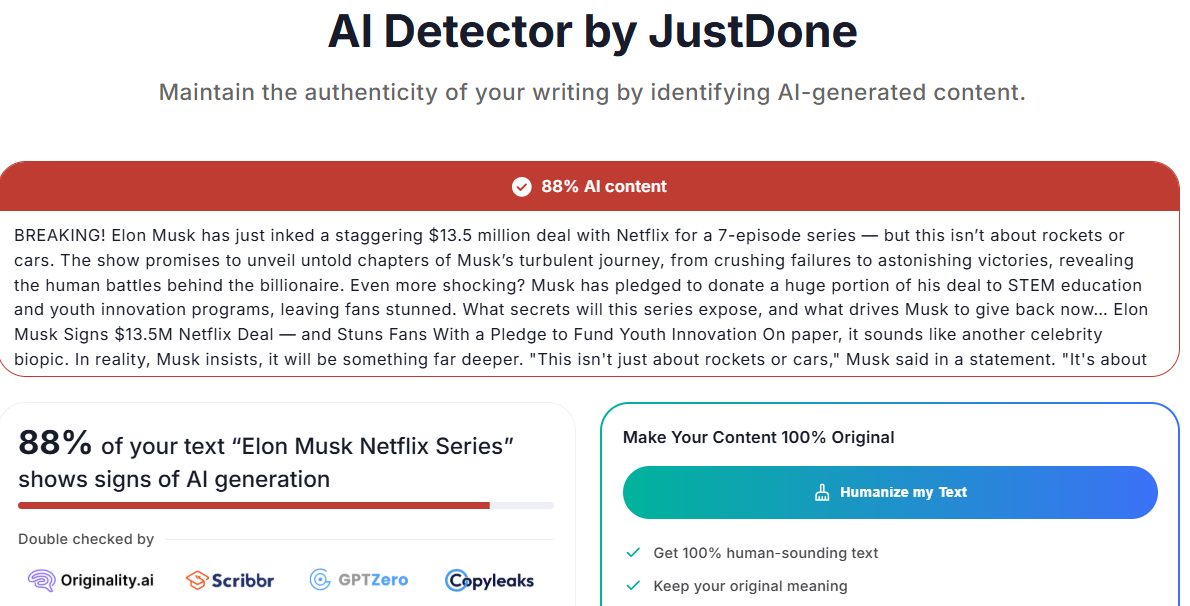This screenshot has width=1190, height=606.
Task: Click the Make Your Content 100% Original heading
Action: coord(758,437)
